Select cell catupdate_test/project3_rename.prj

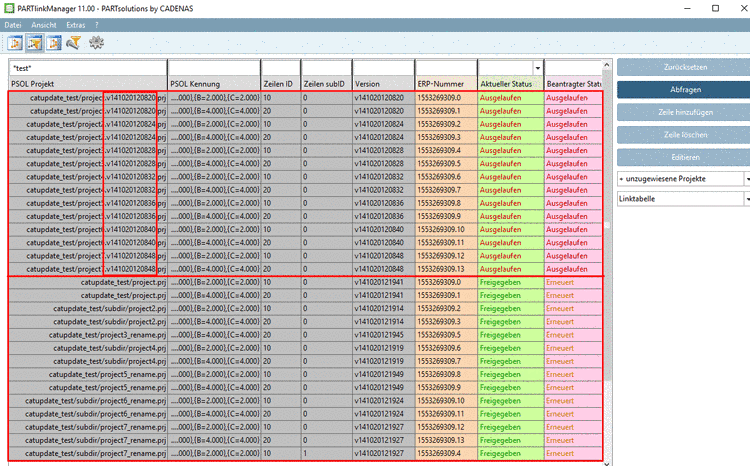[88, 335]
